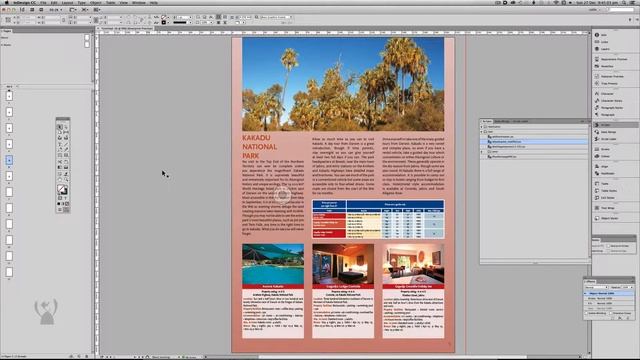Open the Layout menu
Viewport: 640px width, 360px height.
pos(67,2)
